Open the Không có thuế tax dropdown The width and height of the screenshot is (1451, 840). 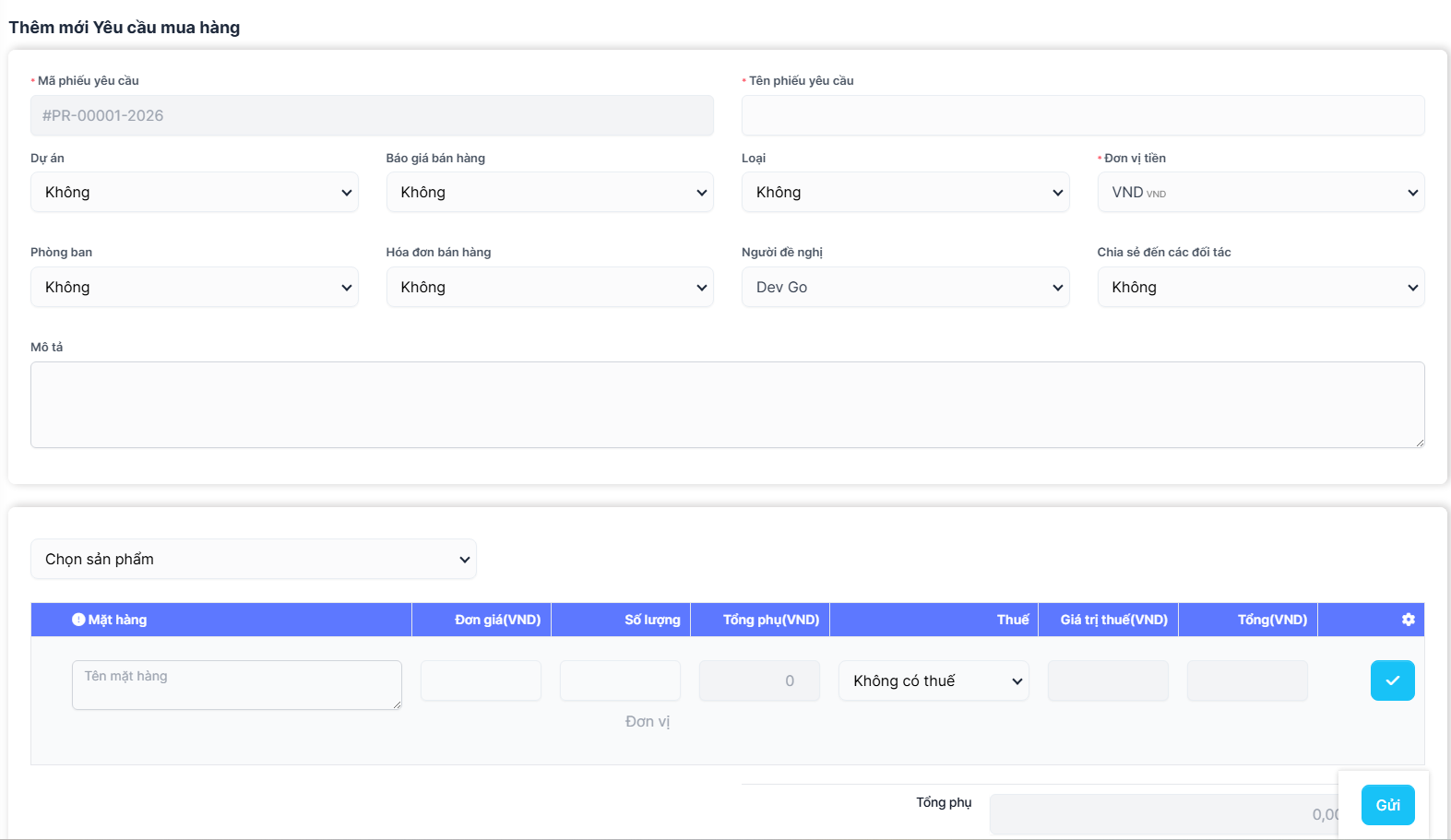click(x=934, y=681)
